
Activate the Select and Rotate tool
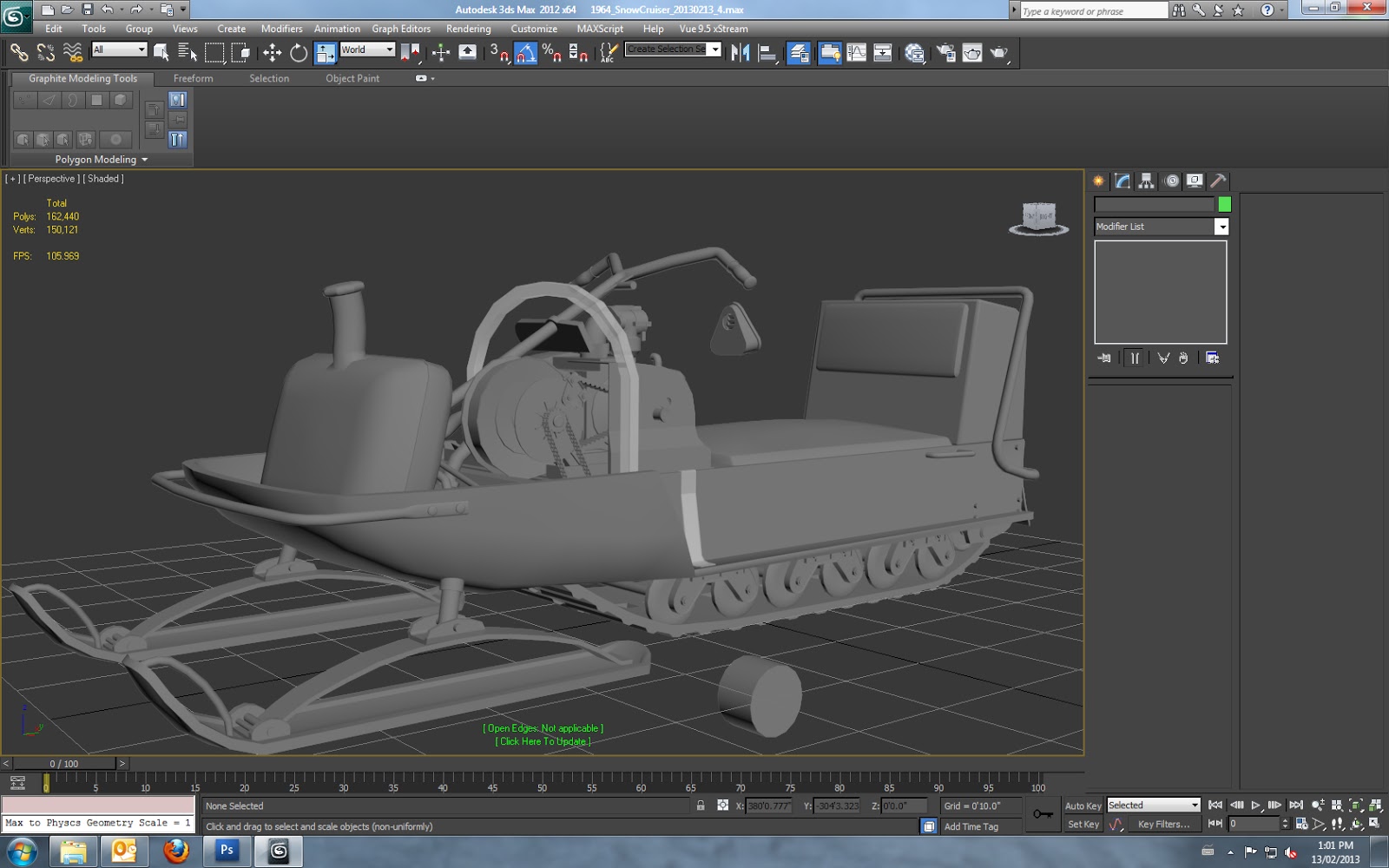click(x=299, y=53)
